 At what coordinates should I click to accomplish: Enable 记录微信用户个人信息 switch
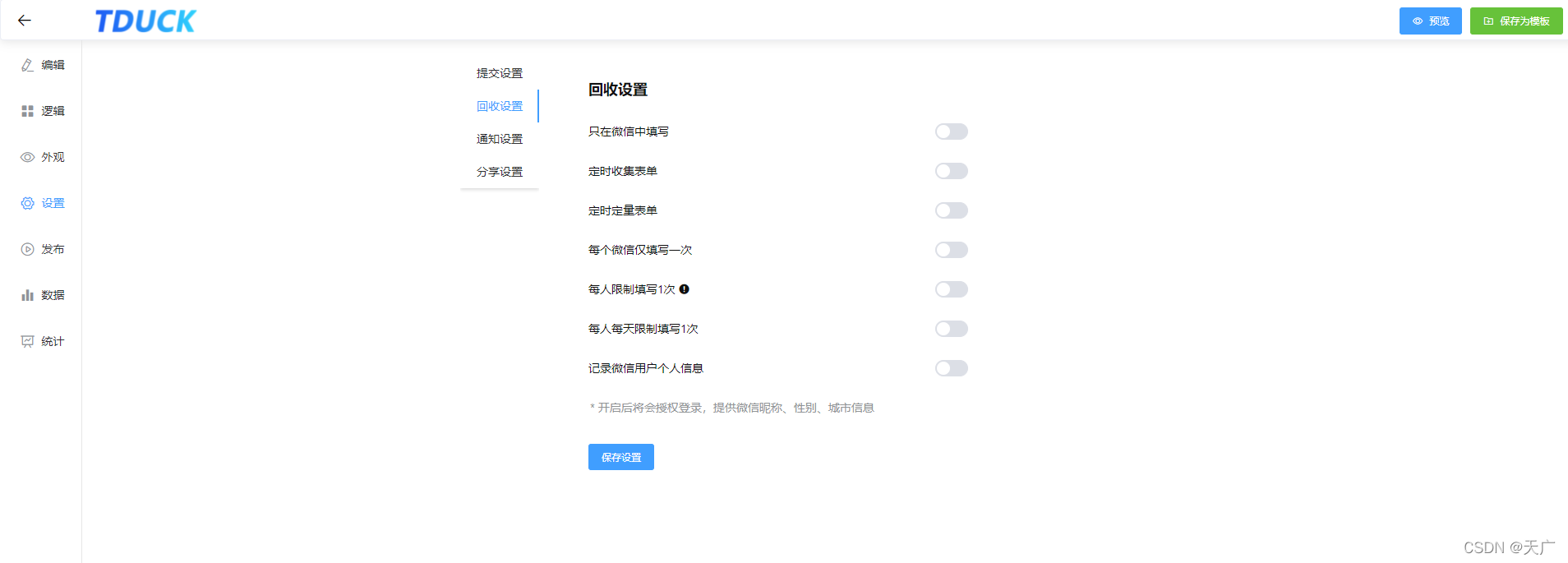point(951,368)
